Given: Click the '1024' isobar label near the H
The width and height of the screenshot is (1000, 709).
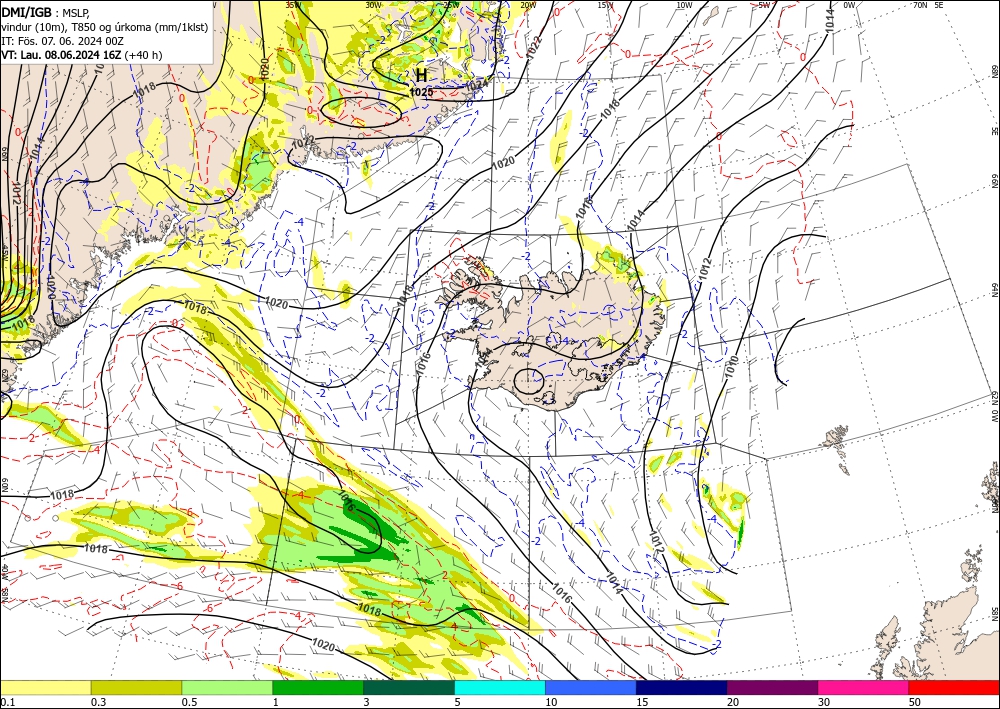Looking at the screenshot, I should coord(476,84).
